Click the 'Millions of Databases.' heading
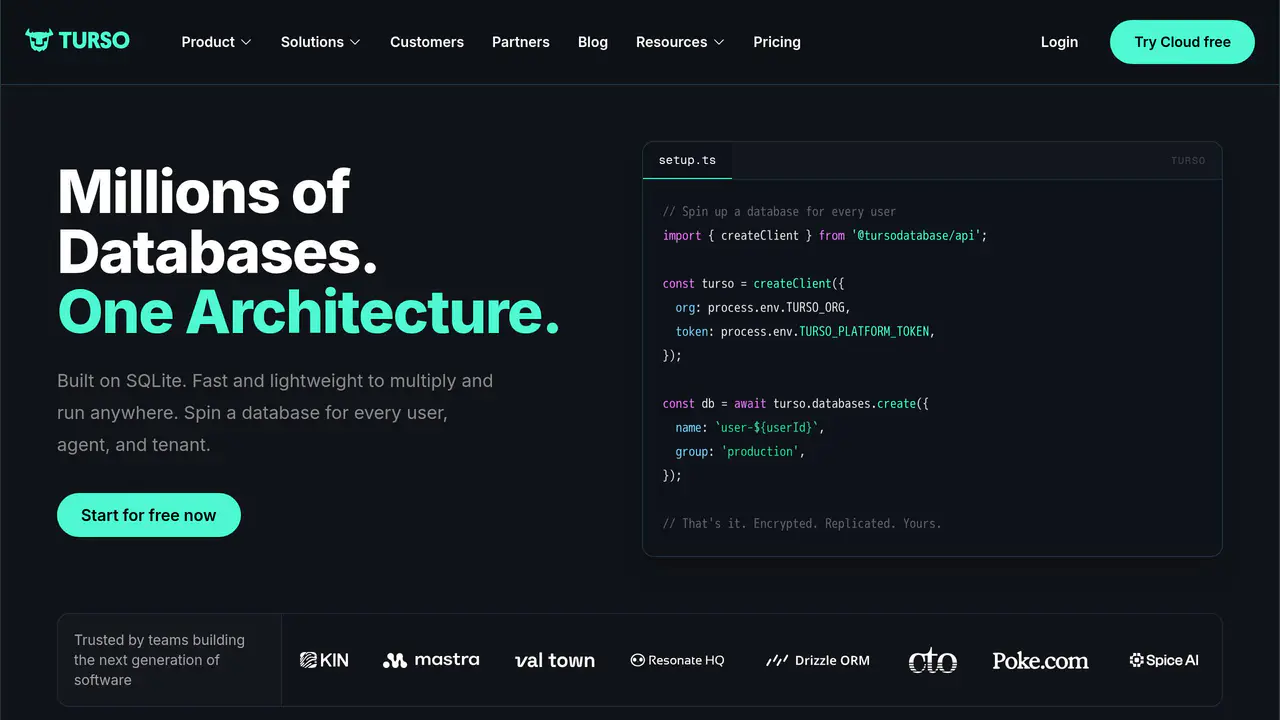 217,221
